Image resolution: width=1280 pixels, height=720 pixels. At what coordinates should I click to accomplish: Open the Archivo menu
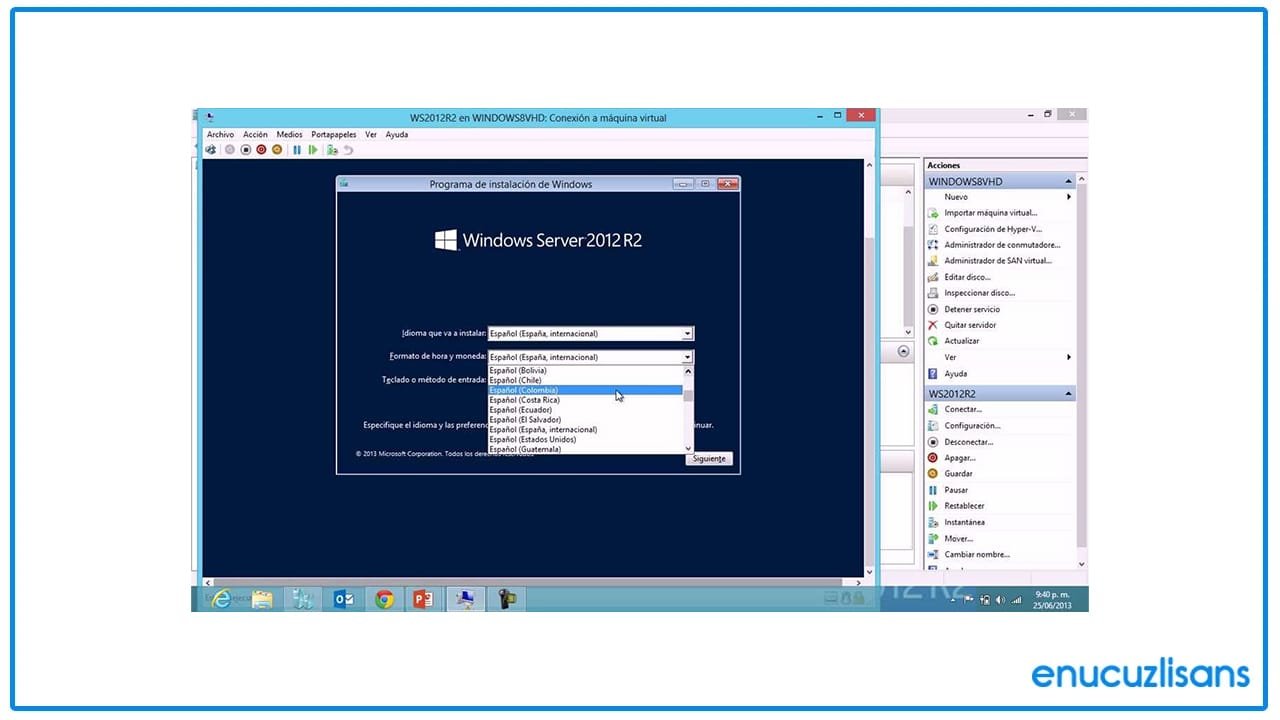[220, 134]
